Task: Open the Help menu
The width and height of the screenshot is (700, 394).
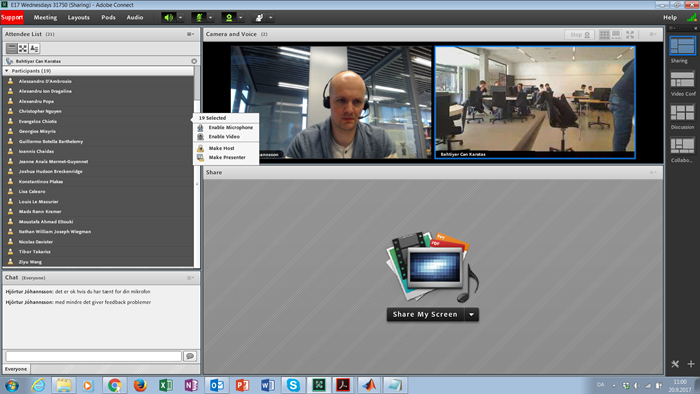Action: pos(670,17)
